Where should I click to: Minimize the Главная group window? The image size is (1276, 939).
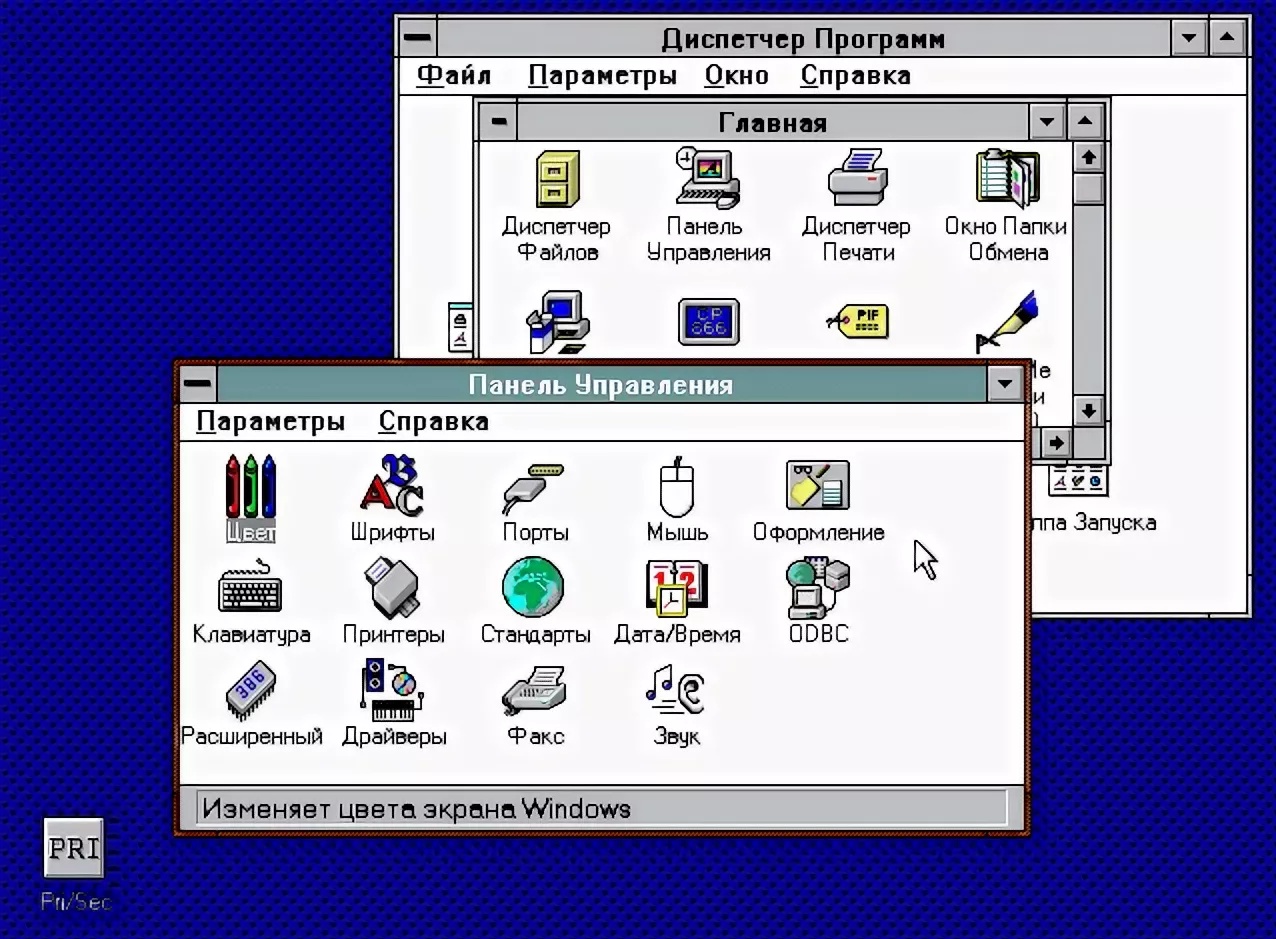click(1047, 122)
